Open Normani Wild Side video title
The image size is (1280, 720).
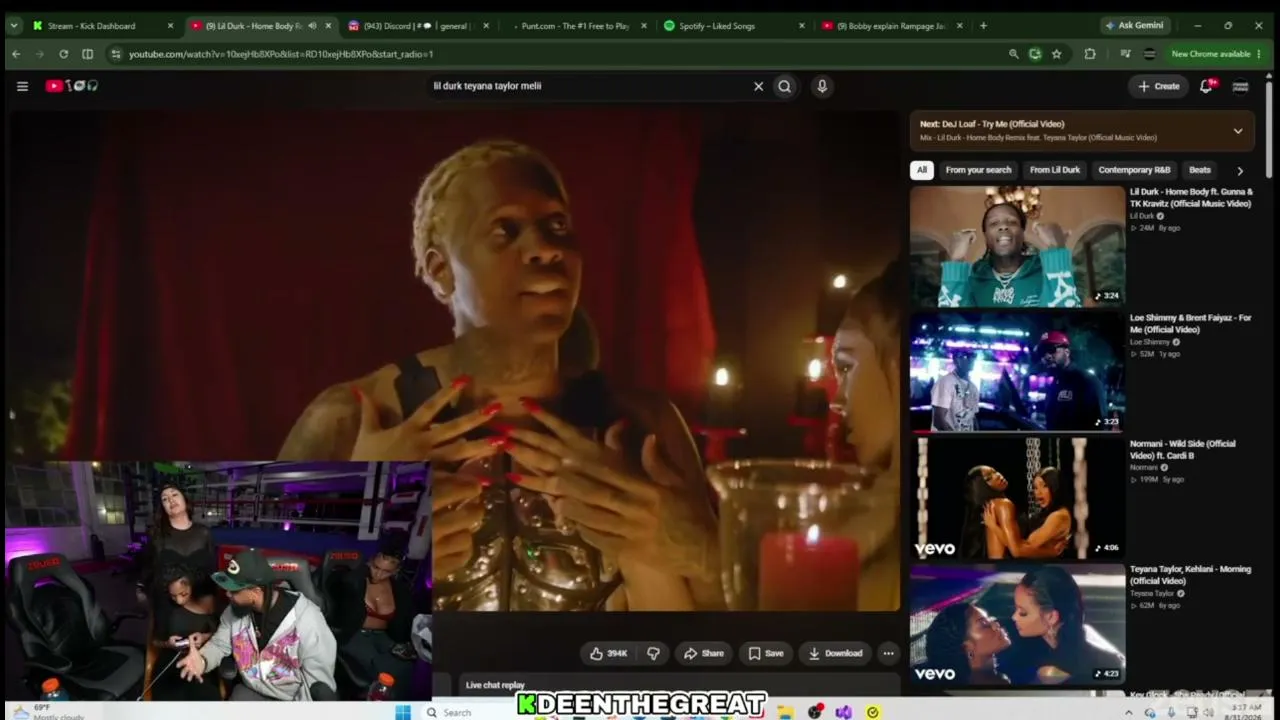(x=1183, y=449)
